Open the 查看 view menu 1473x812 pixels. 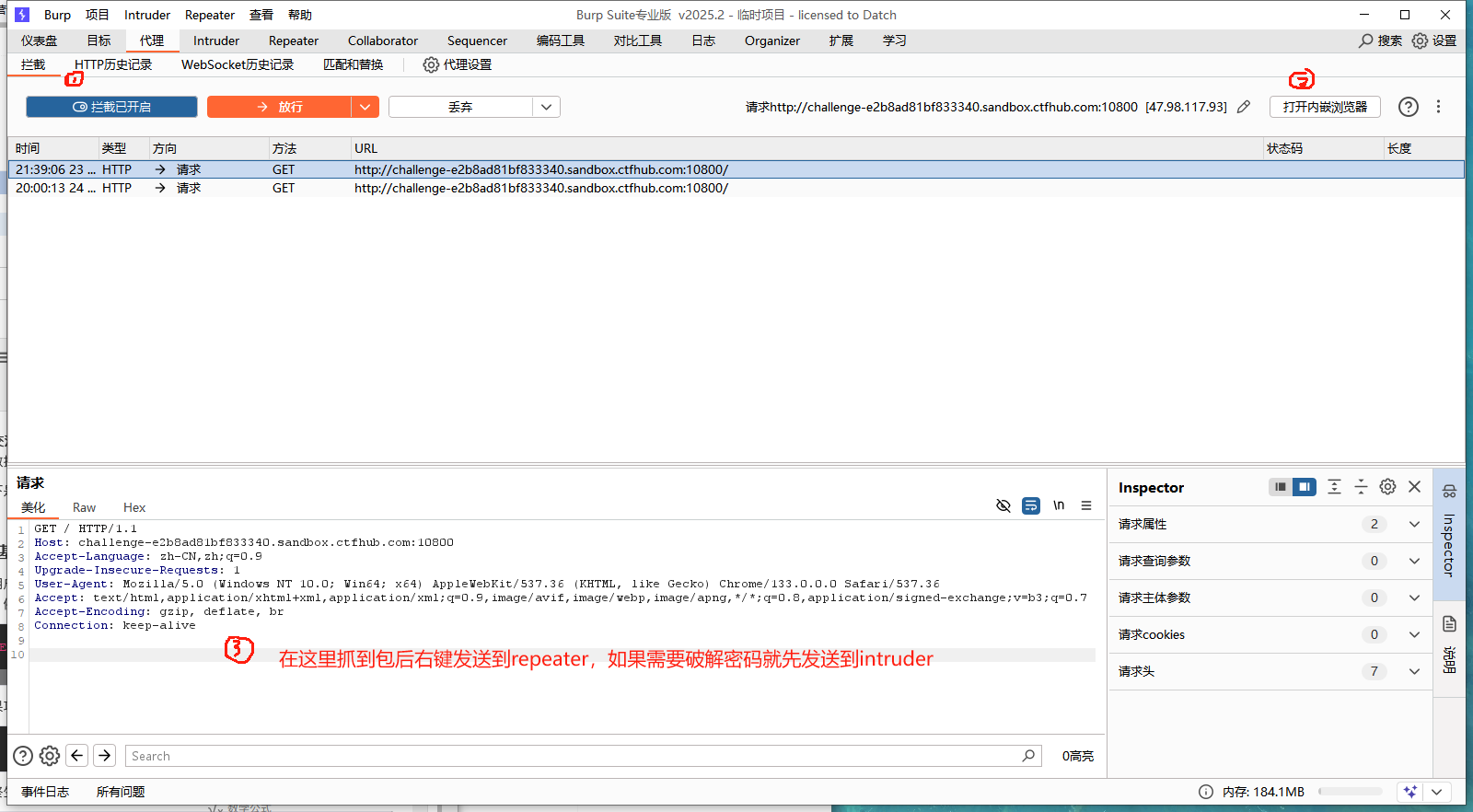tap(261, 15)
